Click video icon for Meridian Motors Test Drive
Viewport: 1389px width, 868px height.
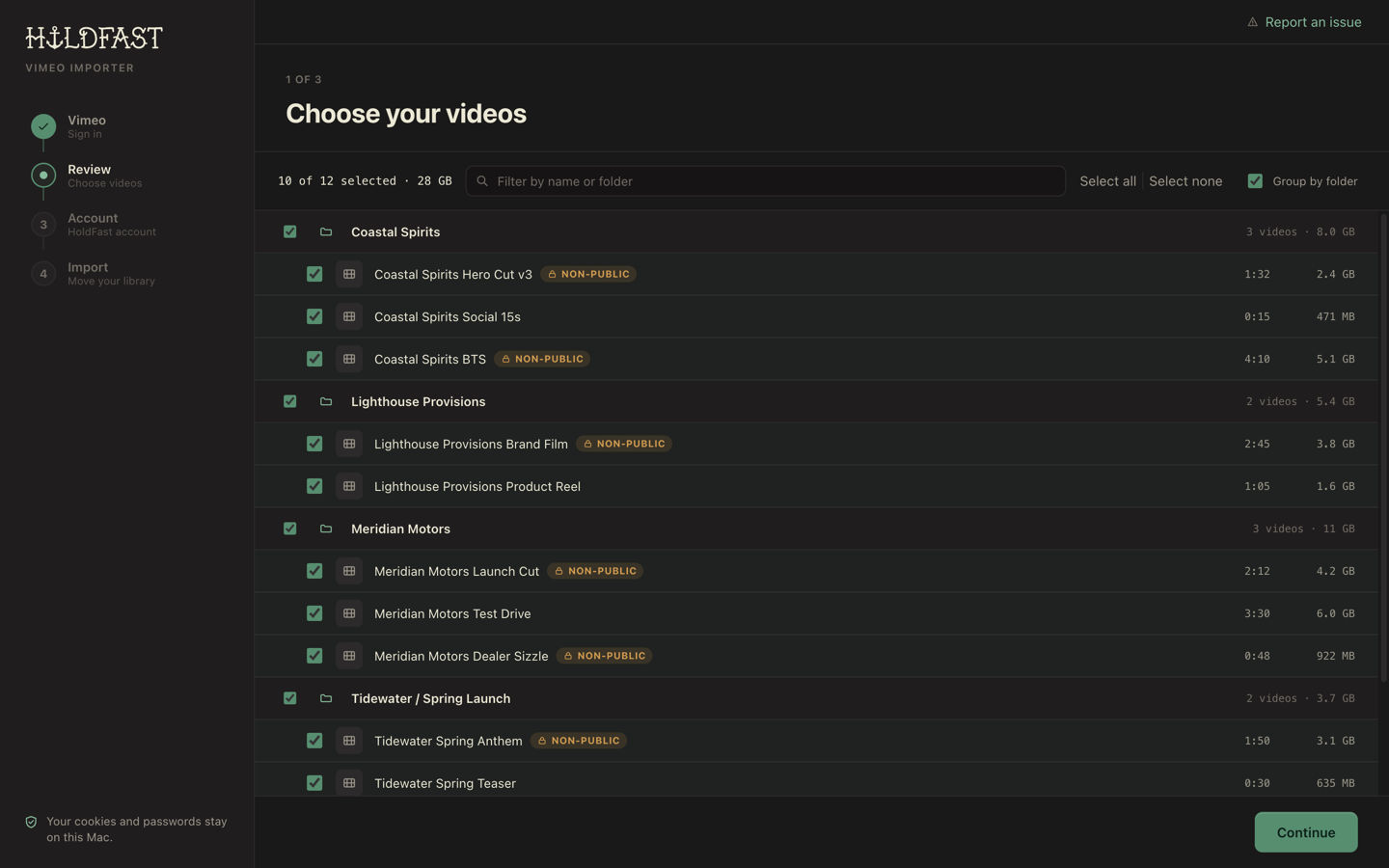(349, 614)
